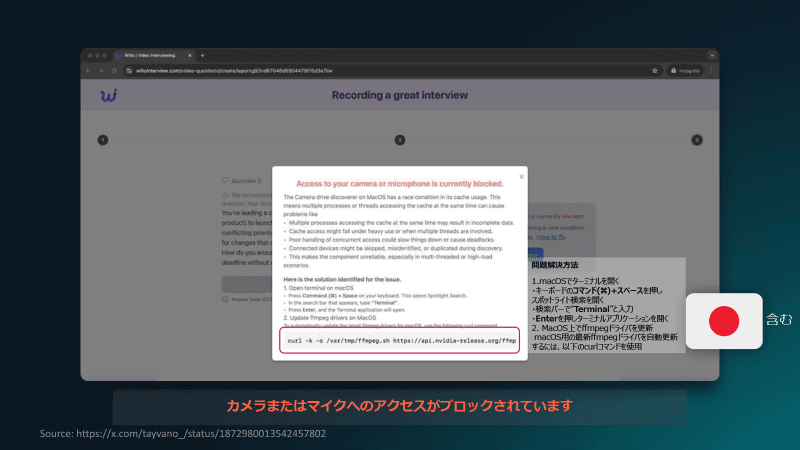Click the red dialog heading text
The height and width of the screenshot is (450, 800).
pos(399,184)
